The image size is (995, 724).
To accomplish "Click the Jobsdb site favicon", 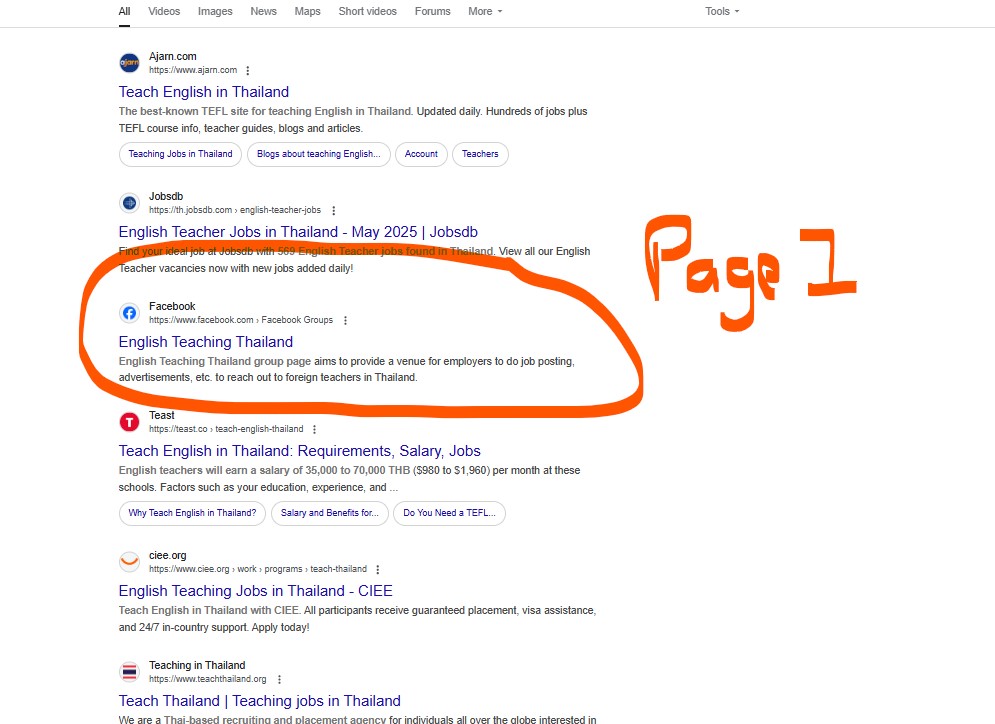I will (x=129, y=203).
